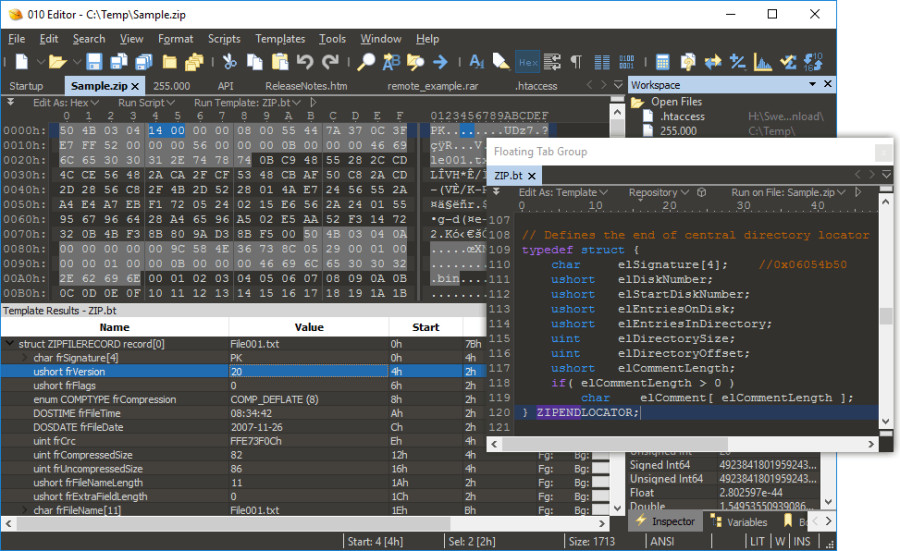Toggle the INS insert mode indicator
The height and width of the screenshot is (551, 900).
tap(802, 541)
